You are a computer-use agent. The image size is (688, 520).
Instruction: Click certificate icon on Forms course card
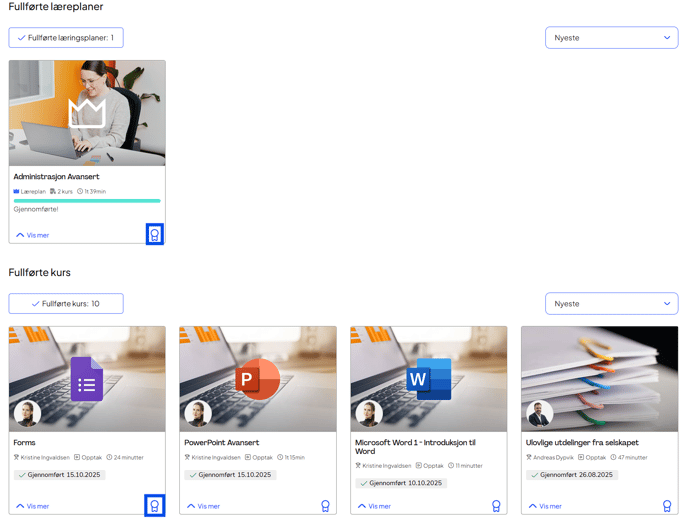[x=154, y=505]
